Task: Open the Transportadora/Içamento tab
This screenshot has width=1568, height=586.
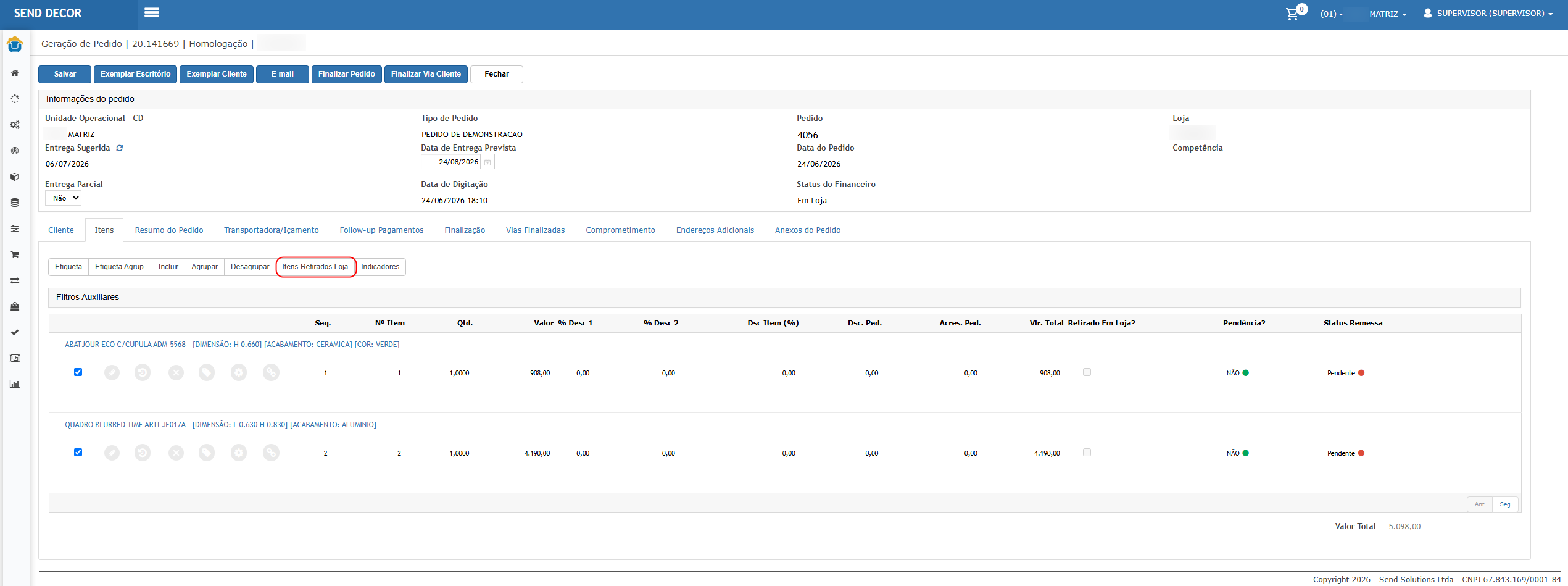Action: tap(272, 230)
